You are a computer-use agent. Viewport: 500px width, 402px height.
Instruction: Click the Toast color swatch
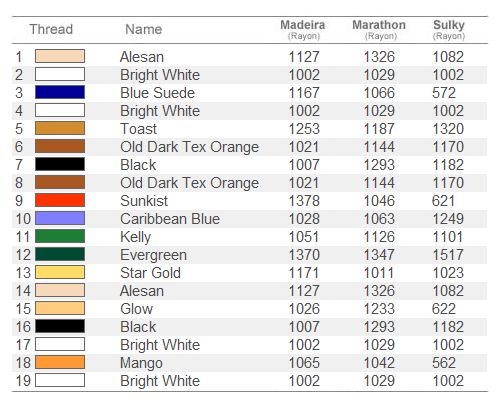(60, 128)
